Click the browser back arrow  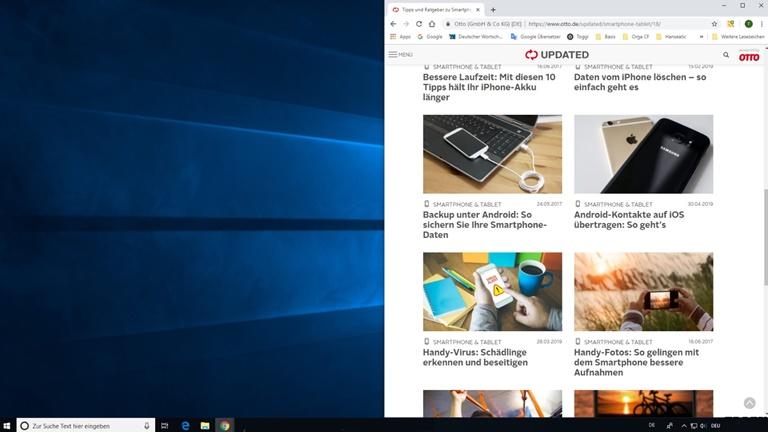click(x=394, y=23)
